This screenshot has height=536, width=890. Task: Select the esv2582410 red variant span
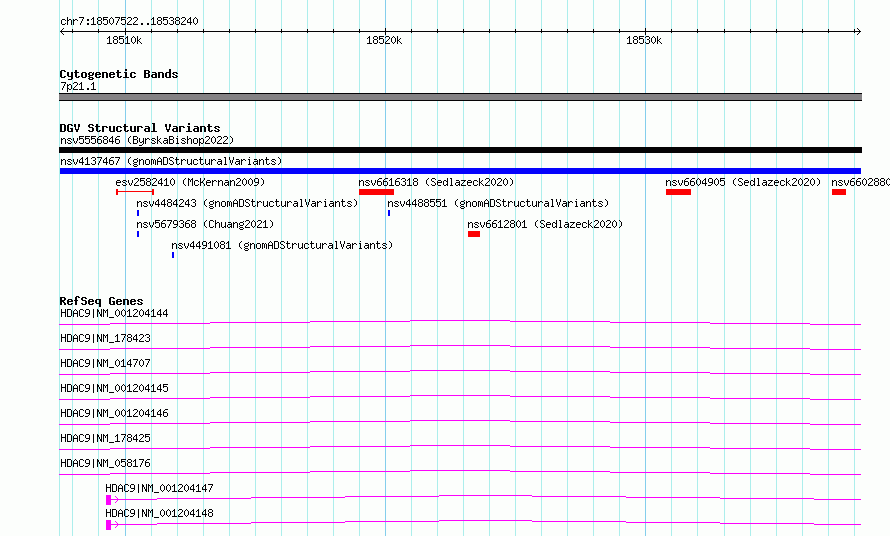[x=135, y=192]
